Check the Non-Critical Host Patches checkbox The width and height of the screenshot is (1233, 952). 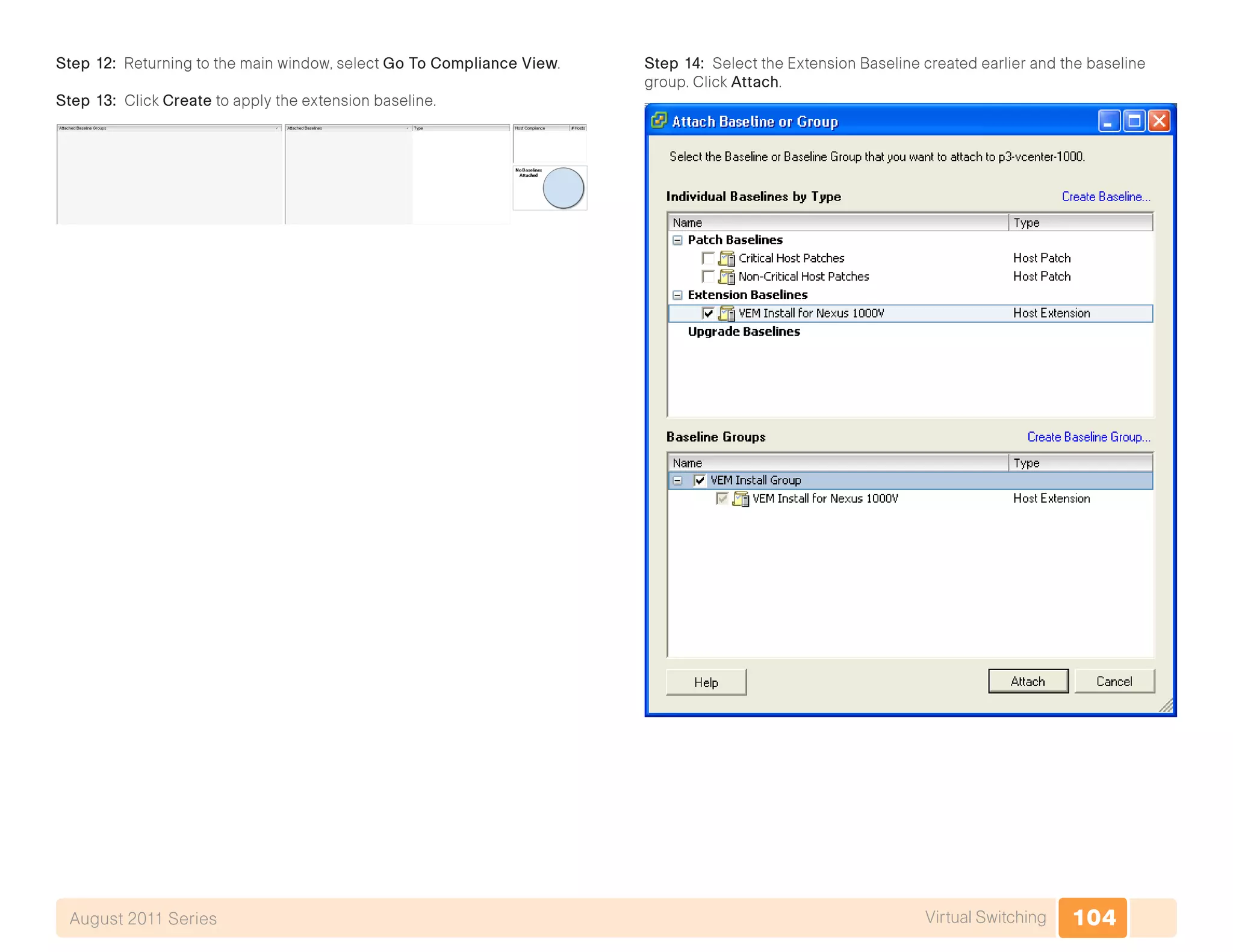coord(708,276)
